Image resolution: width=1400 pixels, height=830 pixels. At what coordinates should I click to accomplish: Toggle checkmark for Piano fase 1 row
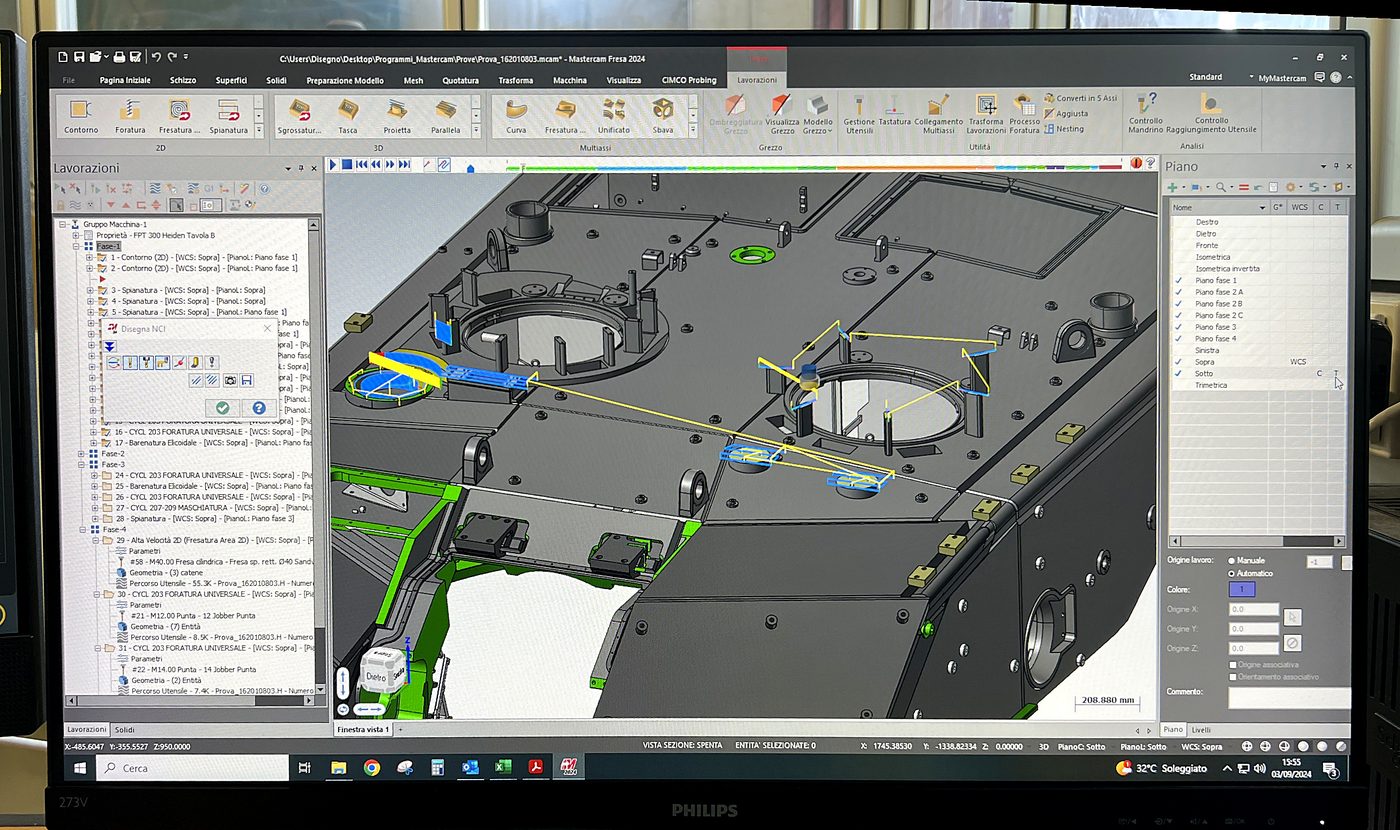1179,280
